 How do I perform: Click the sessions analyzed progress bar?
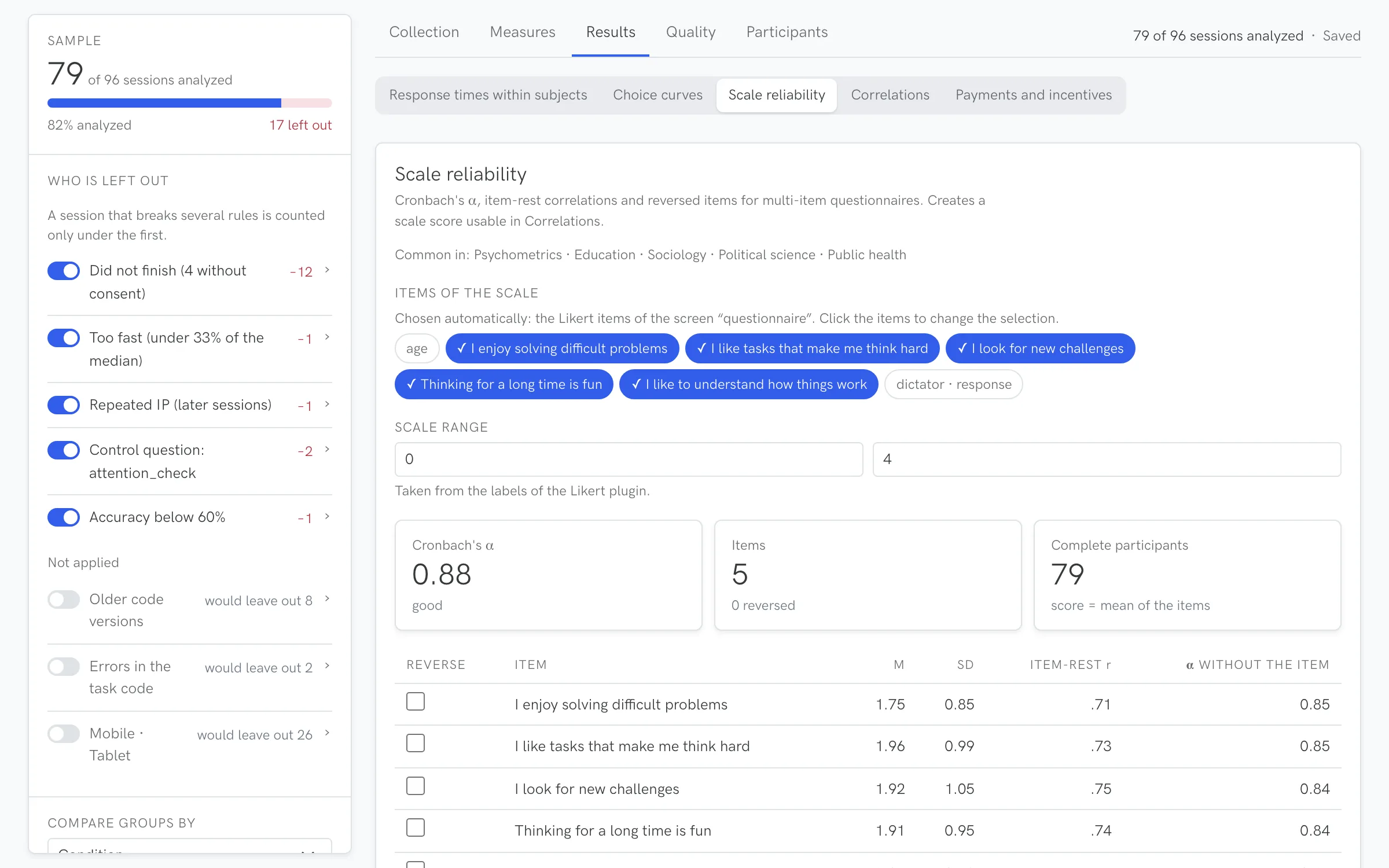click(x=190, y=103)
